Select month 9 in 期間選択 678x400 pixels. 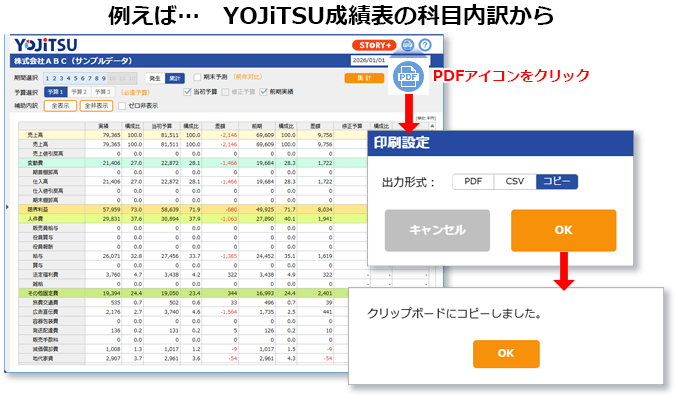pyautogui.click(x=103, y=78)
